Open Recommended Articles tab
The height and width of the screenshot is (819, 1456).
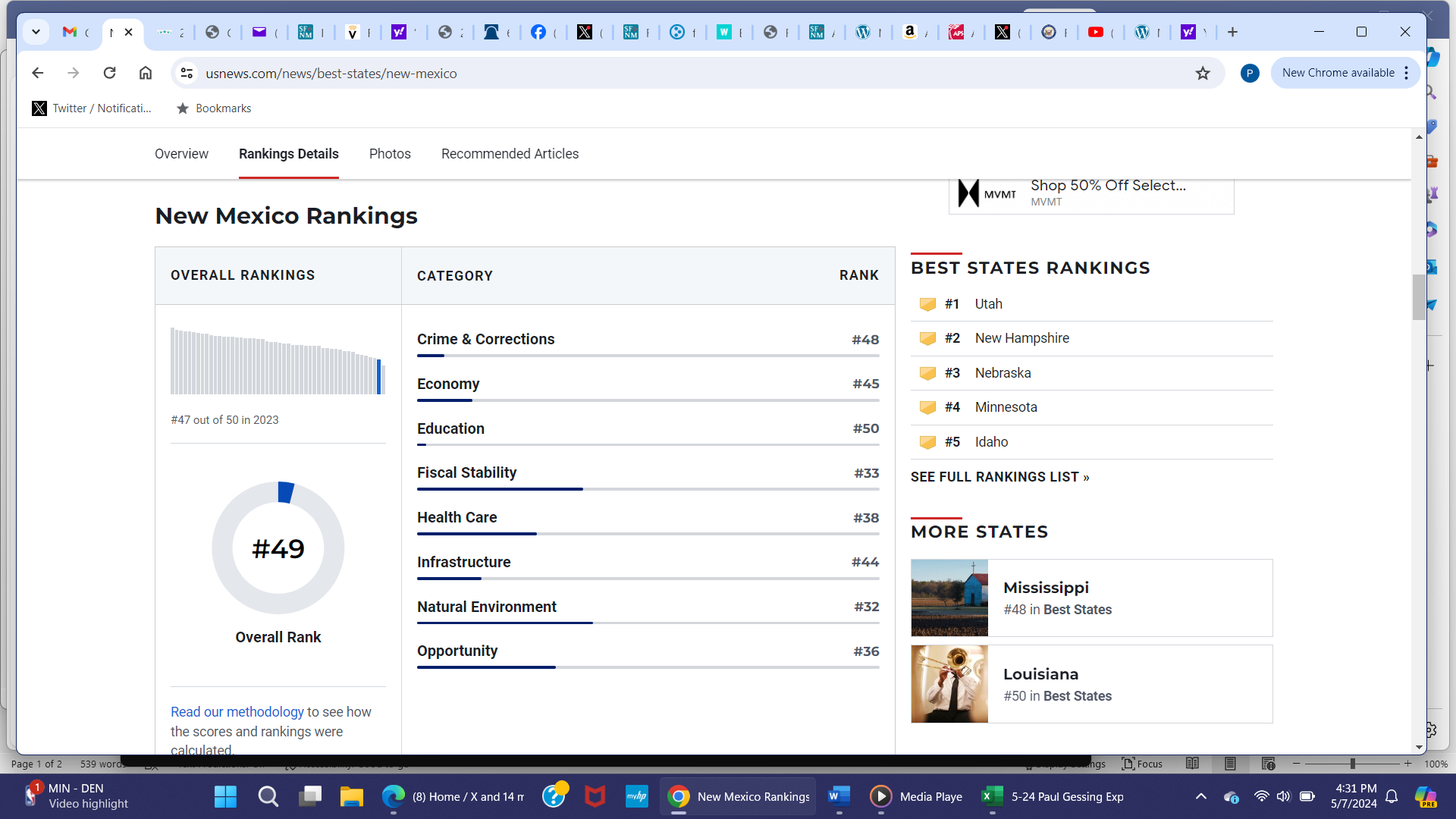510,154
